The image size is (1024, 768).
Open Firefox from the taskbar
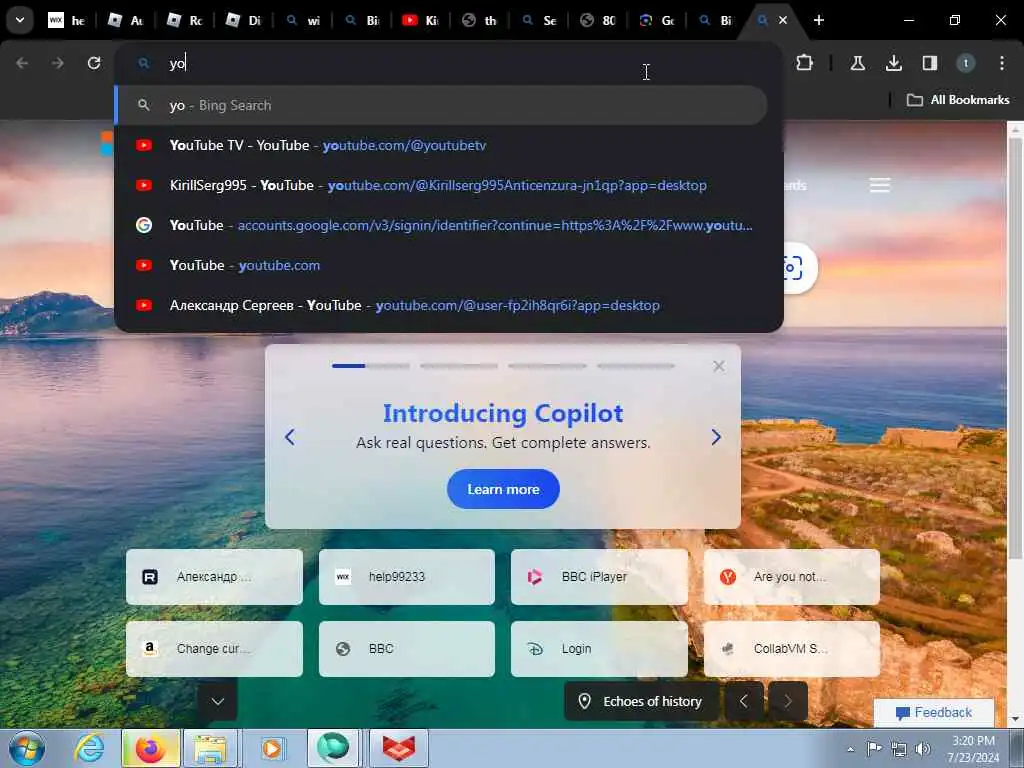pyautogui.click(x=150, y=748)
